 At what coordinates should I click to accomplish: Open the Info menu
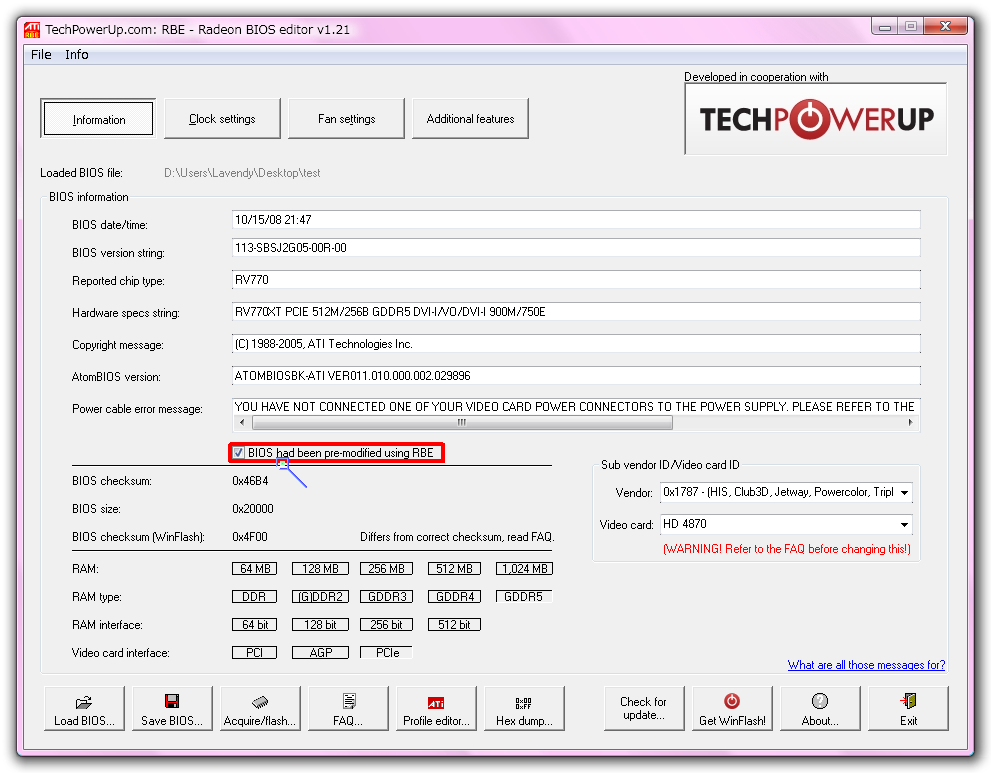coord(76,54)
